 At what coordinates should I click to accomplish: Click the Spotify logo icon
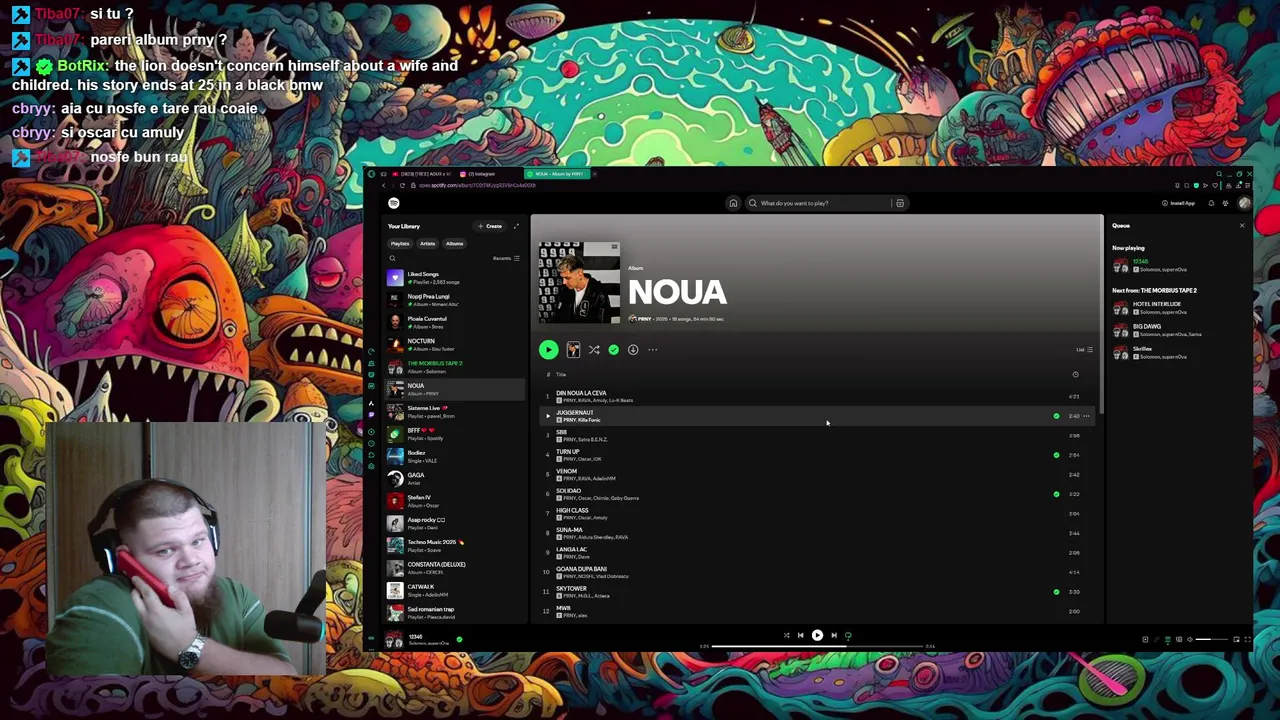point(393,203)
